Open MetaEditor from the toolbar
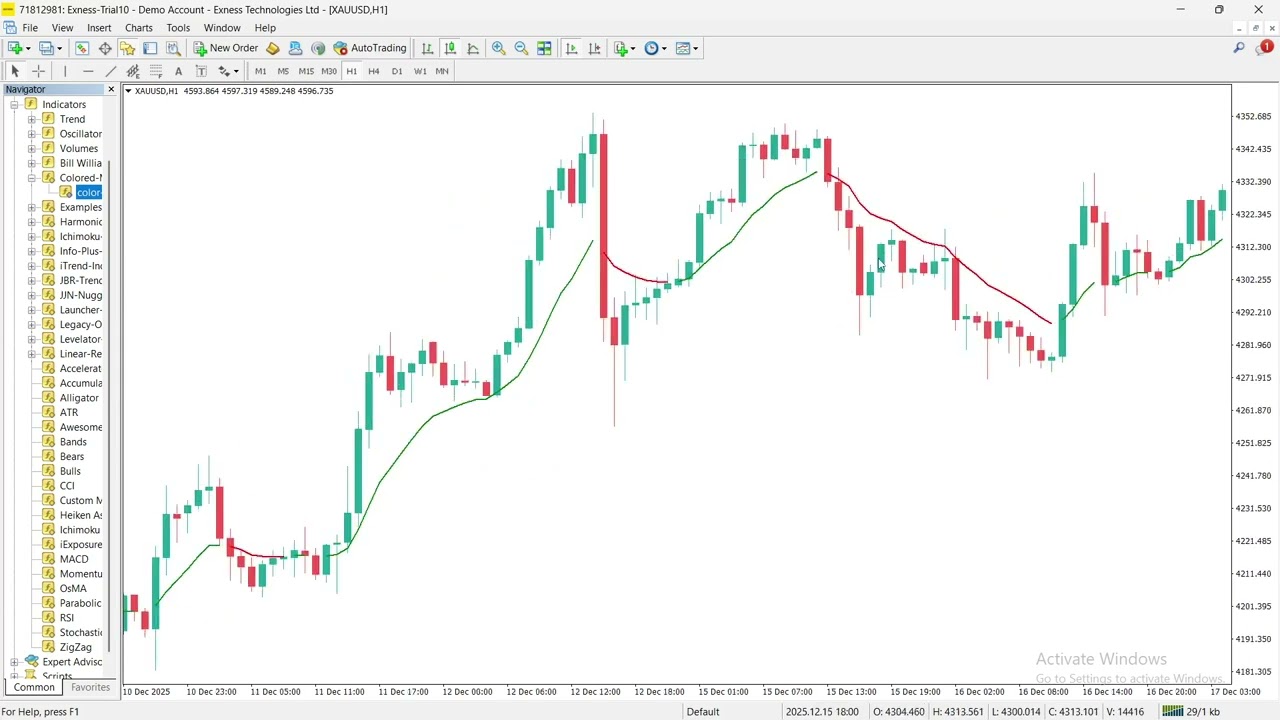This screenshot has width=1280, height=720. pos(272,48)
